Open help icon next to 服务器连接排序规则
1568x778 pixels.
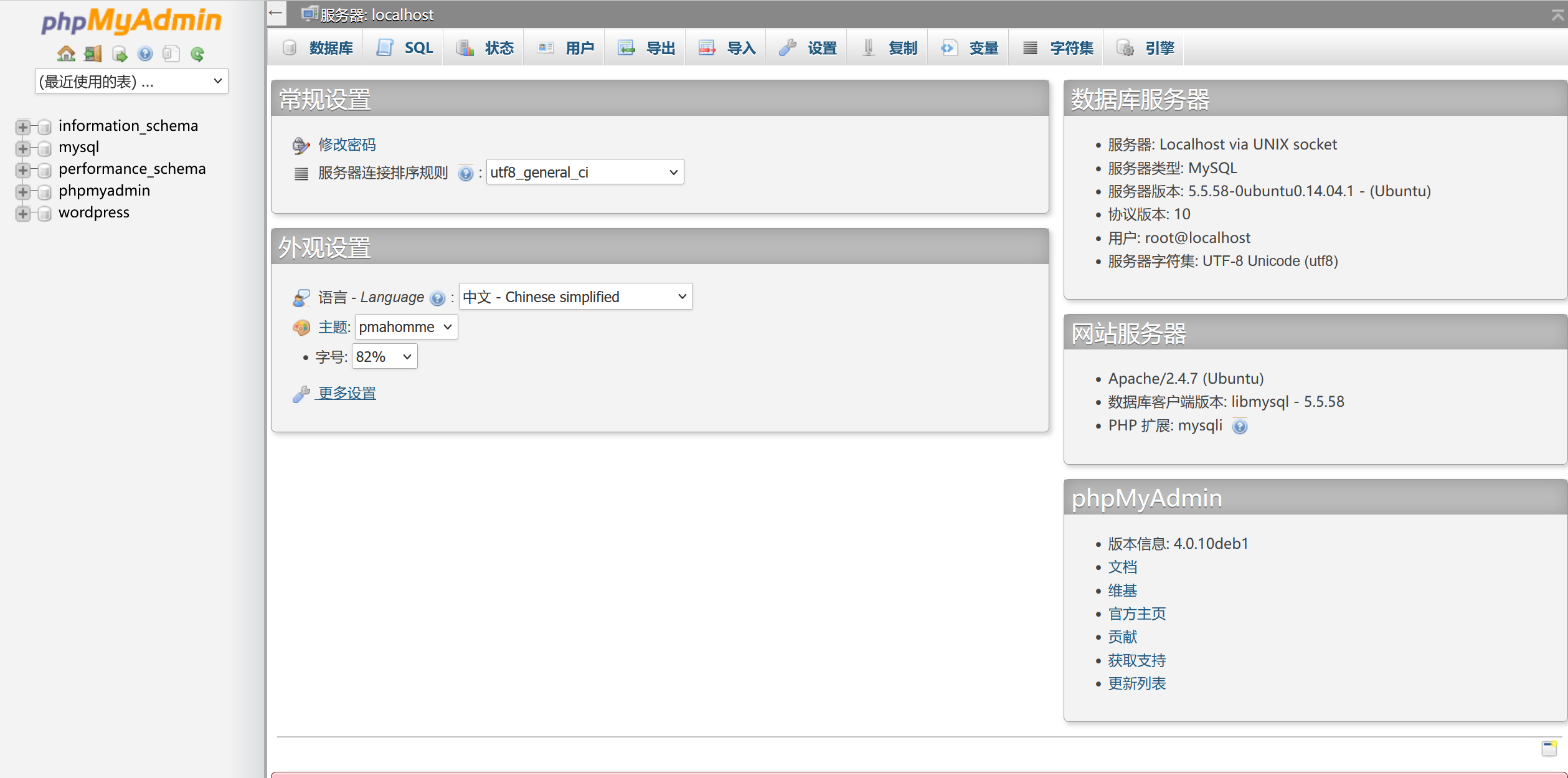click(x=465, y=173)
